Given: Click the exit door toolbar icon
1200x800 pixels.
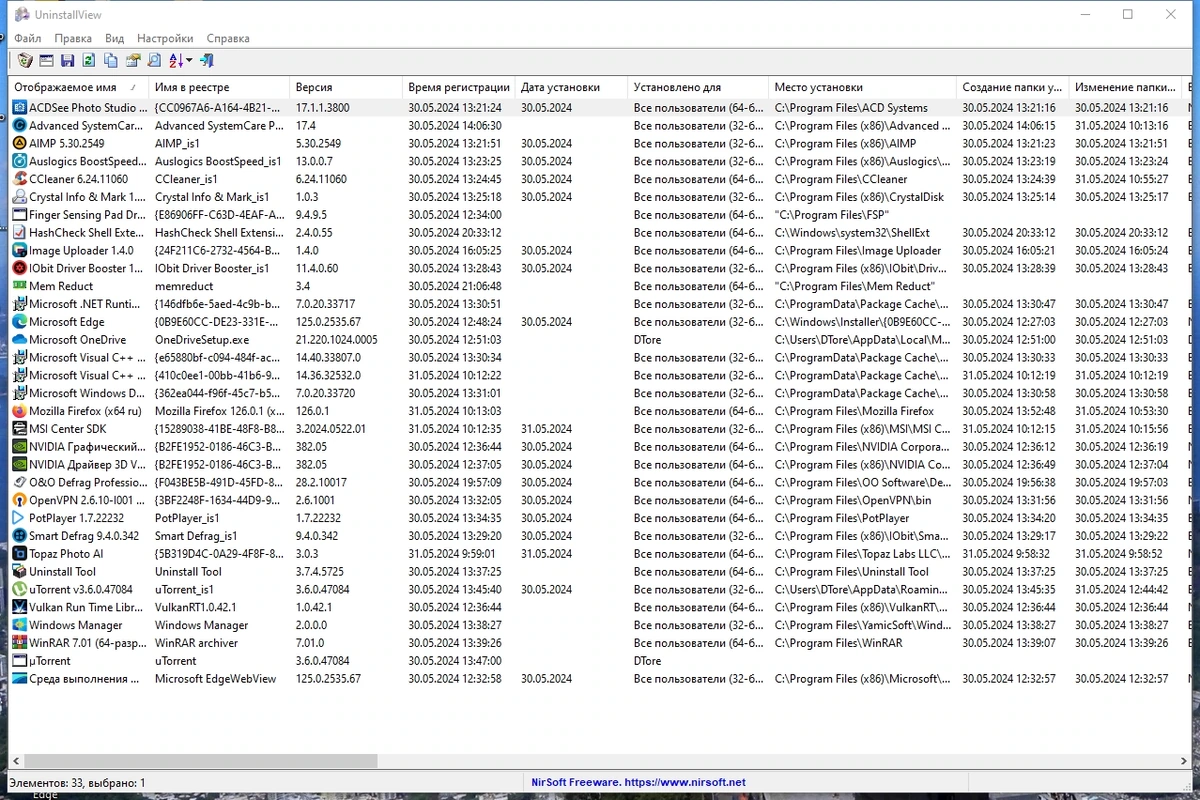Looking at the screenshot, I should (x=206, y=61).
